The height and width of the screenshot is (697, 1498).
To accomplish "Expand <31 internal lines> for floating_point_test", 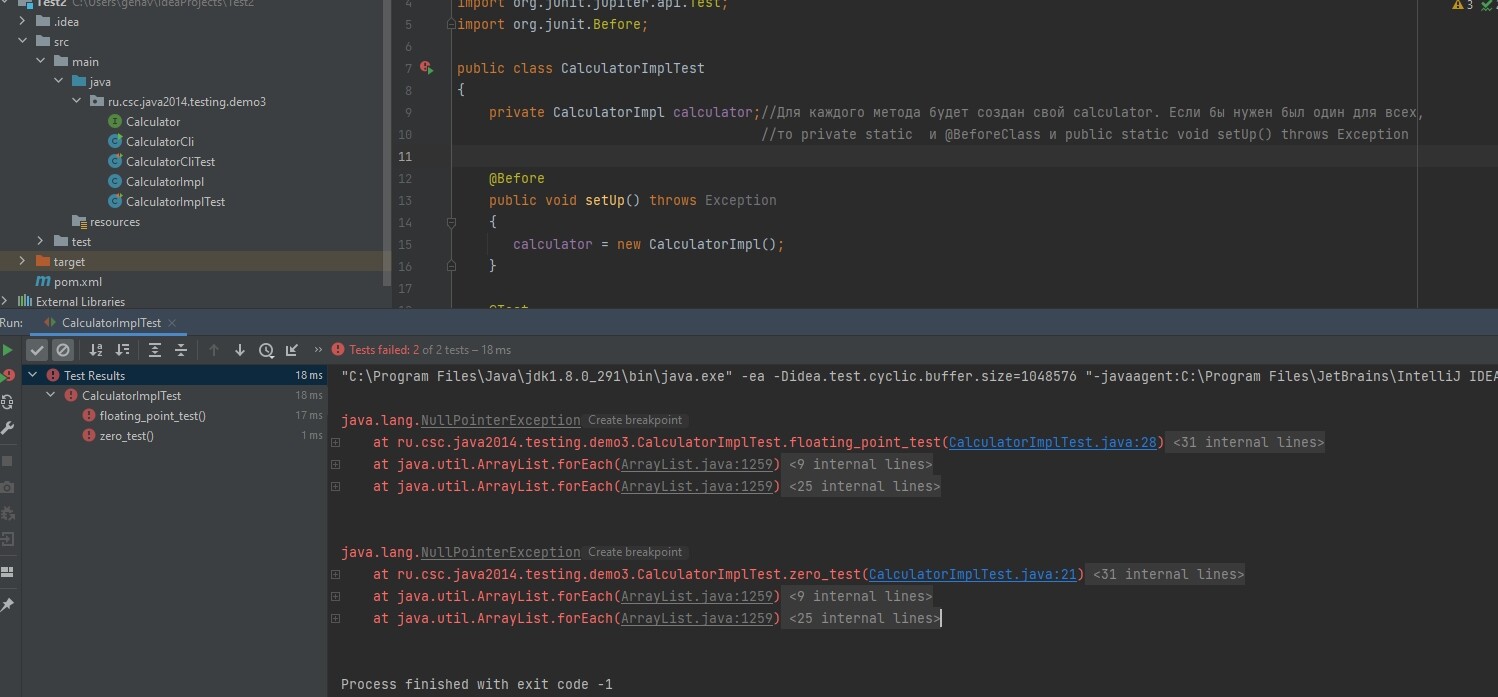I will (1249, 442).
